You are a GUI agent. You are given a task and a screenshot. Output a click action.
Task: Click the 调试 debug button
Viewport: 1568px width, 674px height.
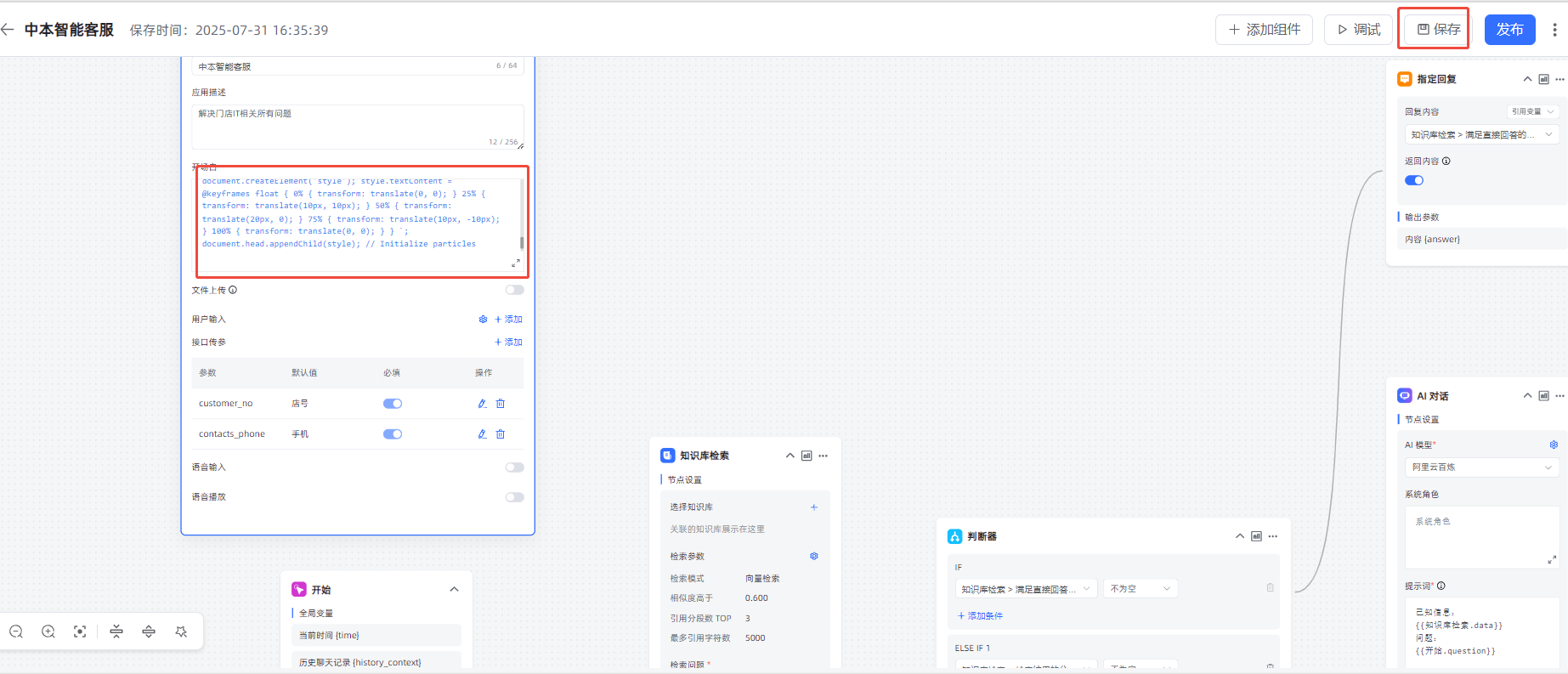(1358, 30)
